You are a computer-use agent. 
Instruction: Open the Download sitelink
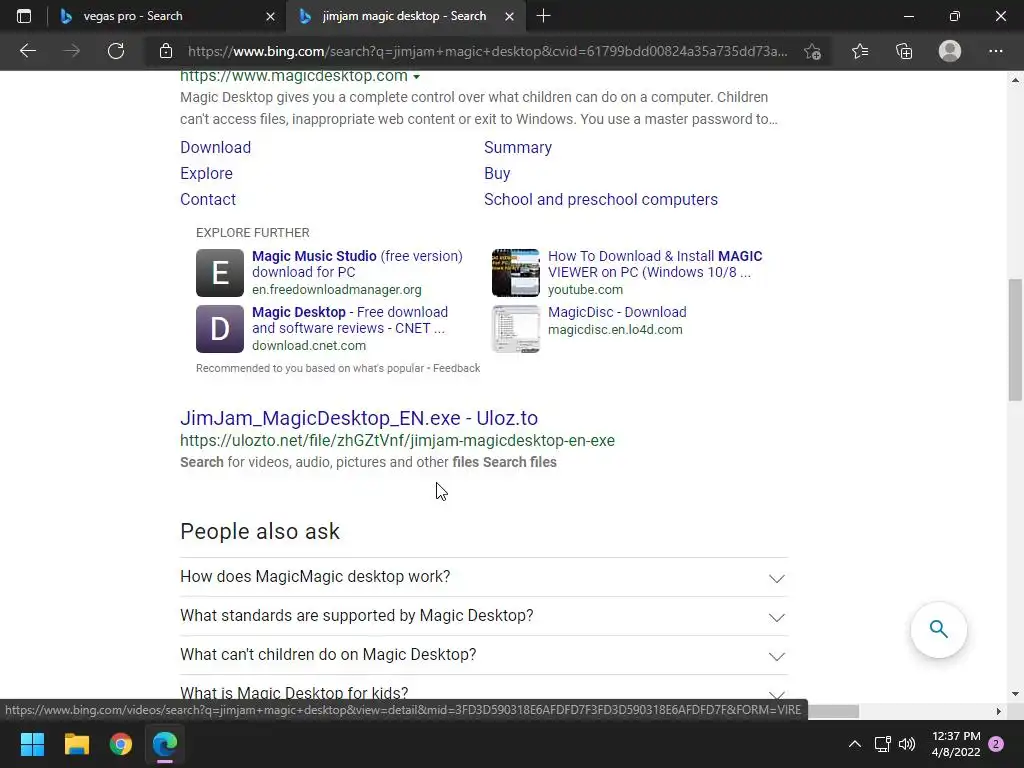[x=216, y=148]
